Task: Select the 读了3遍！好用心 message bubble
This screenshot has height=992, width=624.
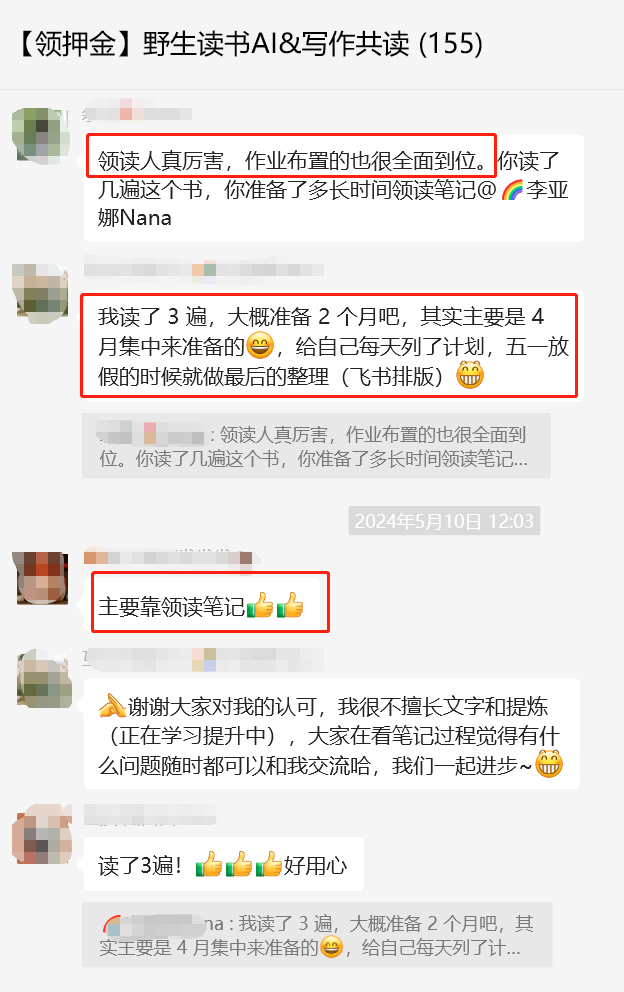Action: (223, 864)
